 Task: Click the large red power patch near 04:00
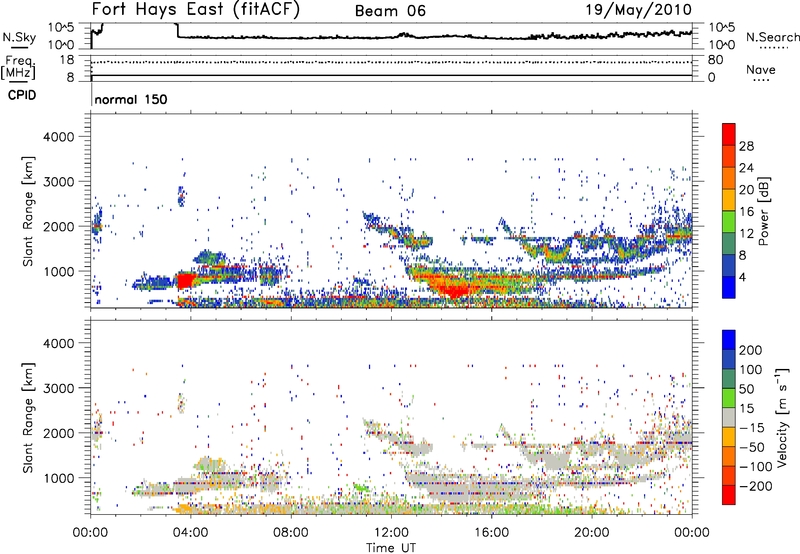(185, 281)
